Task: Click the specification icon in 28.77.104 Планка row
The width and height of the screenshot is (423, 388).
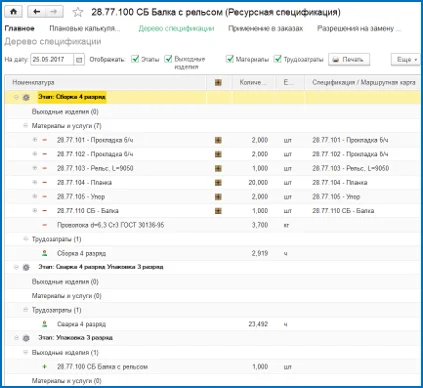Action: pos(218,183)
